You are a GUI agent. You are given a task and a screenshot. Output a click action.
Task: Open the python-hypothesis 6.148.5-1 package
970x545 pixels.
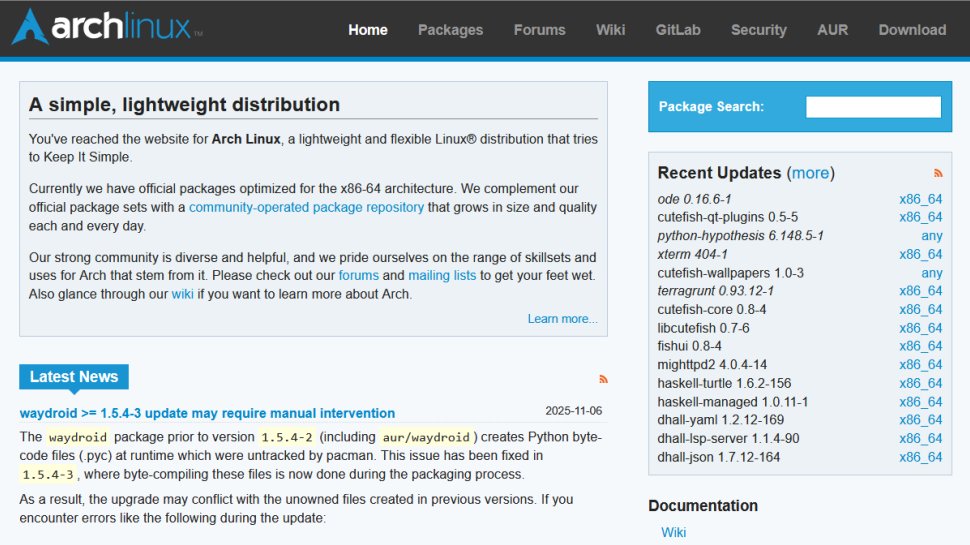click(x=740, y=236)
